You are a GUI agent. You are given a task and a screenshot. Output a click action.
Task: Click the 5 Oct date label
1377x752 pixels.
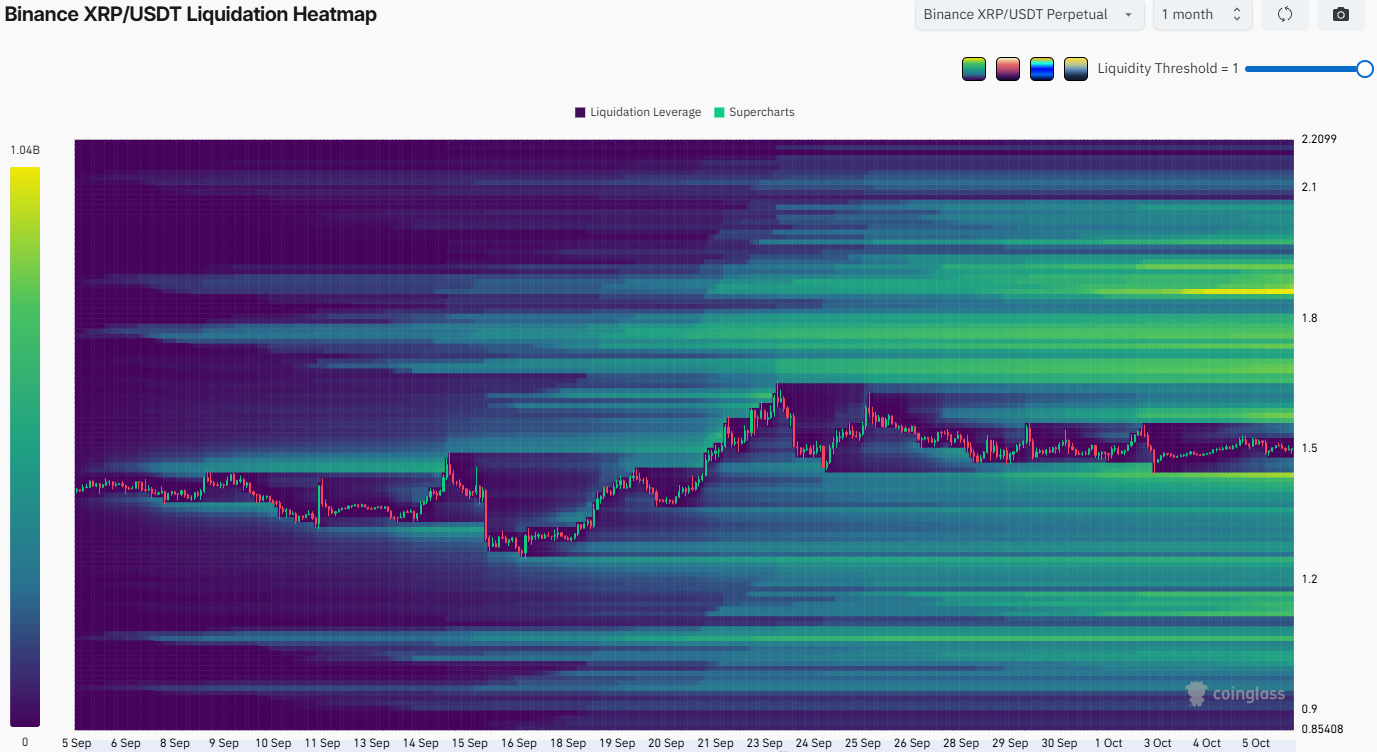pyautogui.click(x=1255, y=743)
